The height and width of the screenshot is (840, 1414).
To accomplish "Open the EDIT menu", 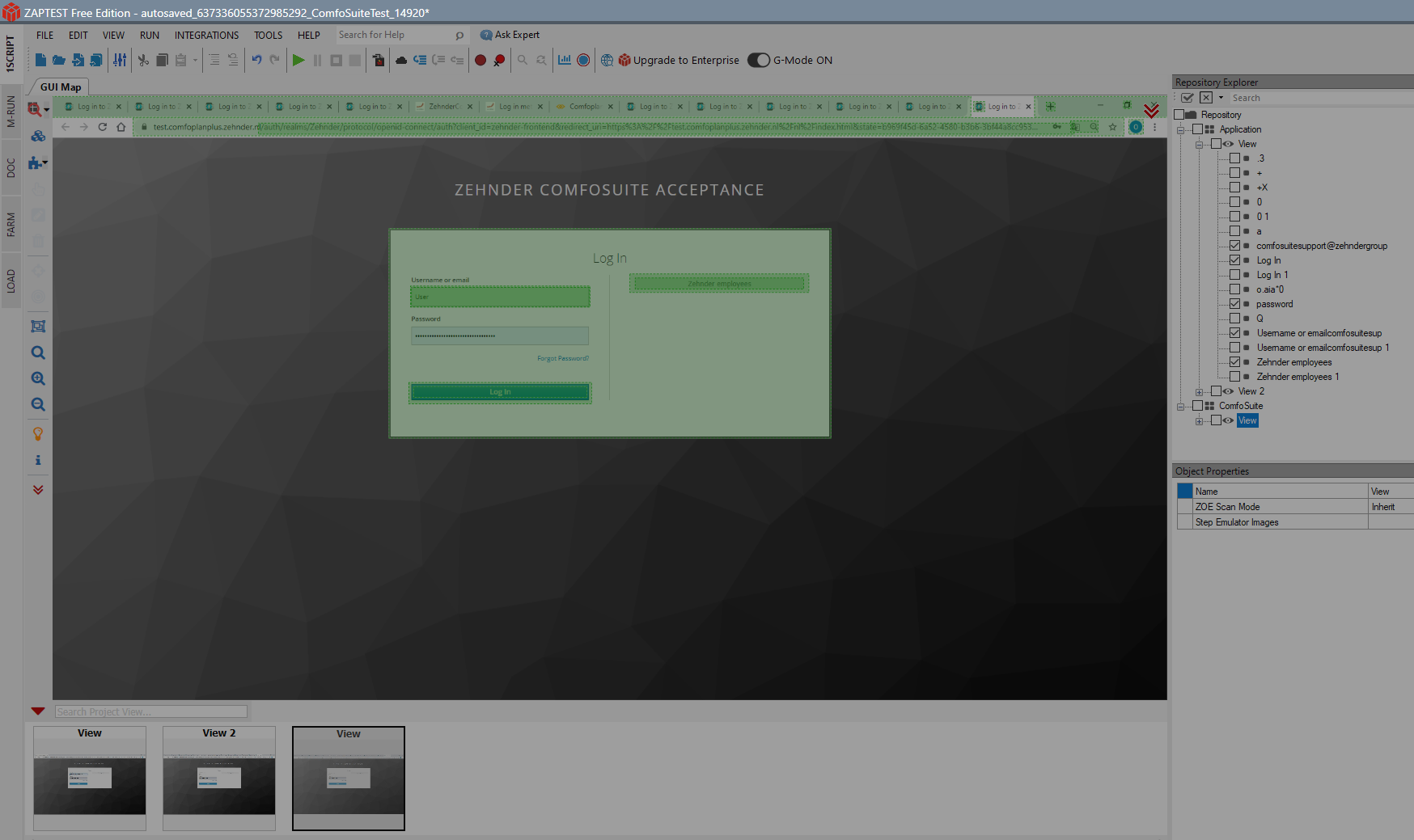I will 78,35.
